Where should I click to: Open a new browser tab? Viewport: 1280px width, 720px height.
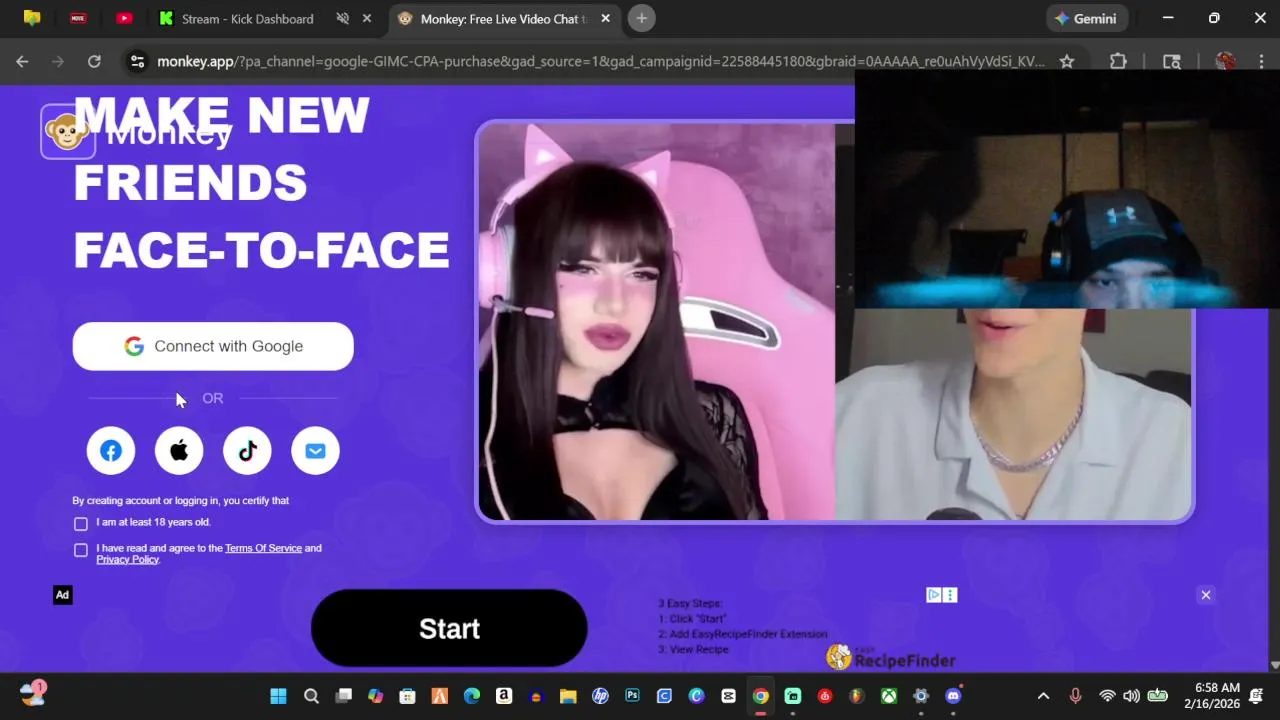pyautogui.click(x=642, y=18)
